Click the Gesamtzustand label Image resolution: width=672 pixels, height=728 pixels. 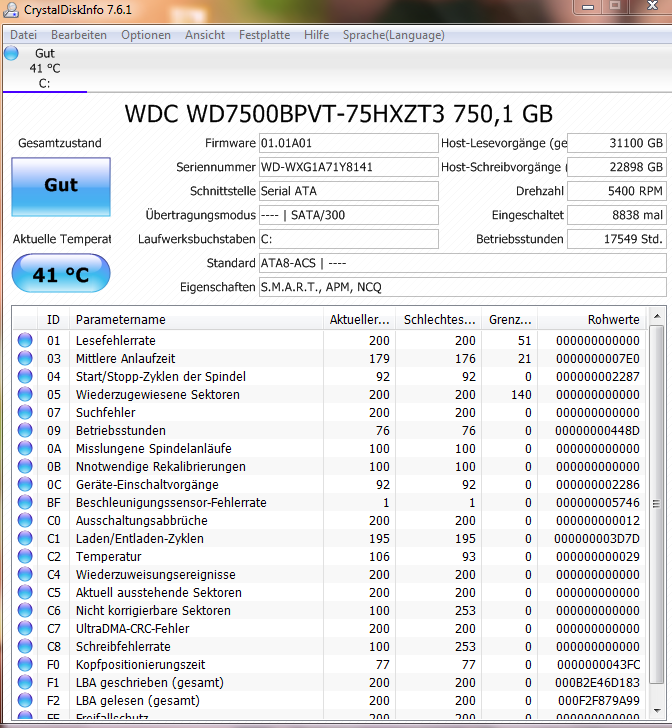[60, 143]
